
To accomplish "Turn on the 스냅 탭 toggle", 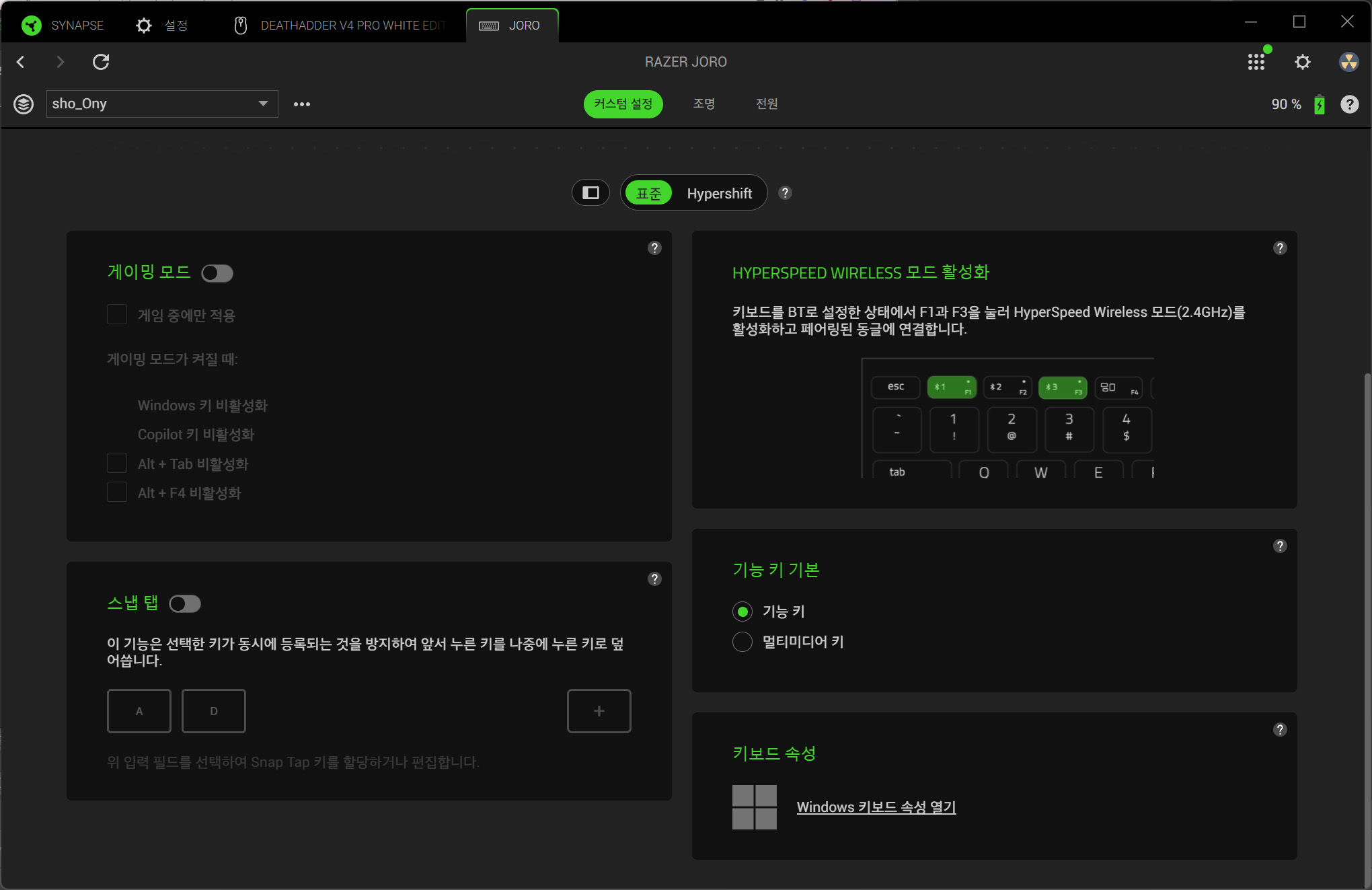I will 185,604.
